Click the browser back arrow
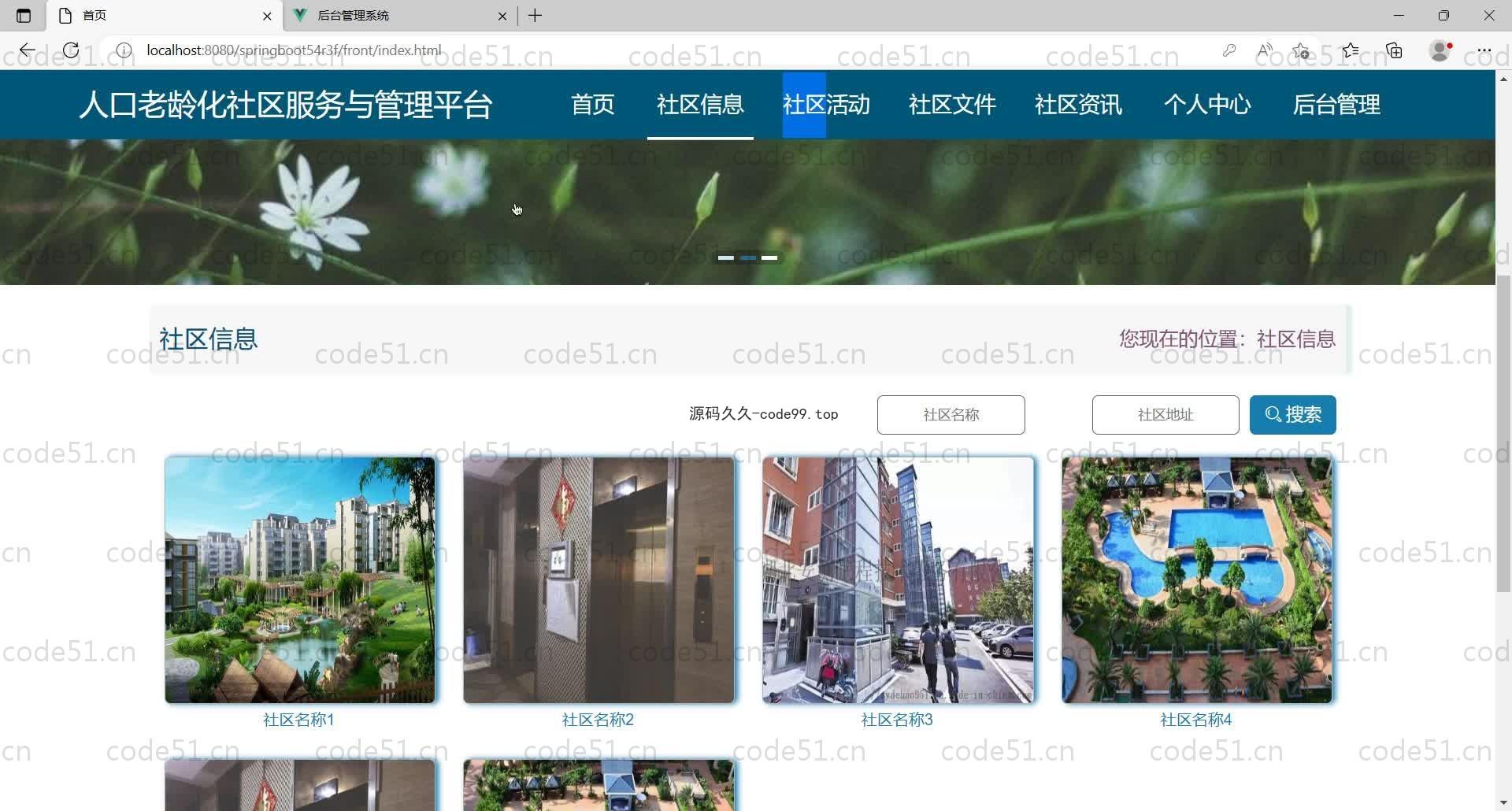Viewport: 1512px width, 811px height. click(27, 50)
